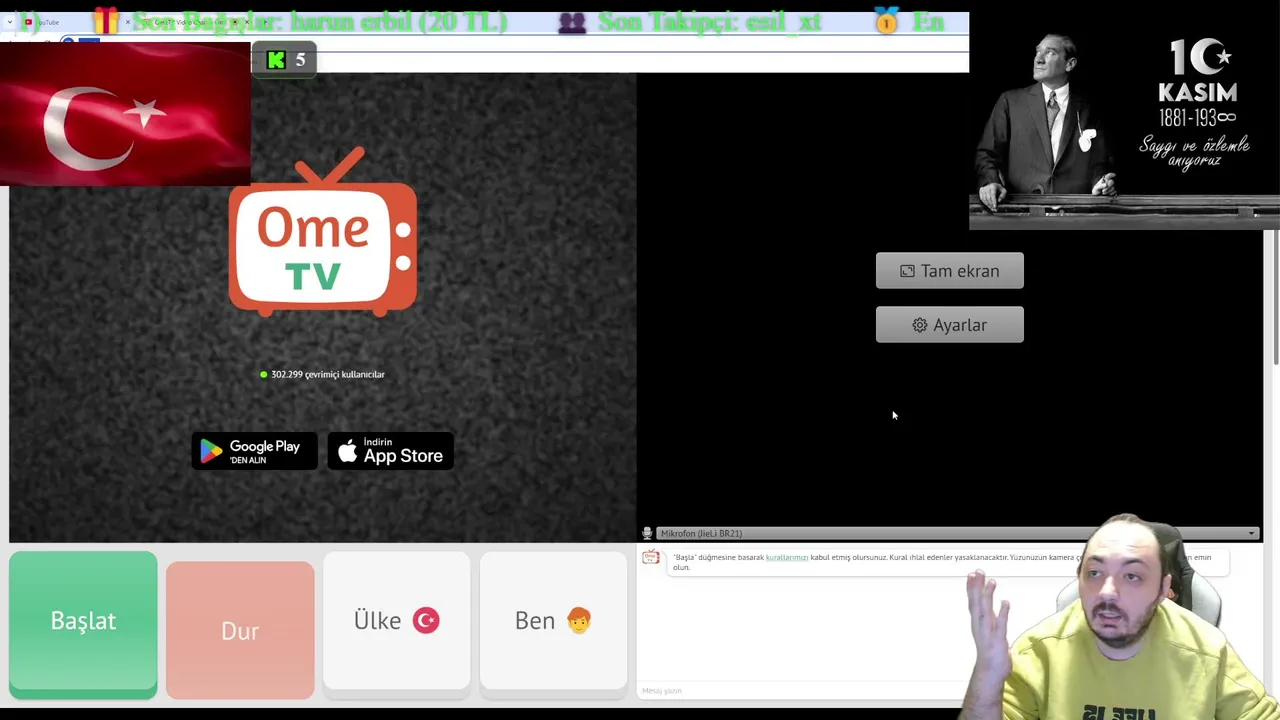The height and width of the screenshot is (720, 1280).
Task: Open the App Store download badge
Action: coord(391,452)
